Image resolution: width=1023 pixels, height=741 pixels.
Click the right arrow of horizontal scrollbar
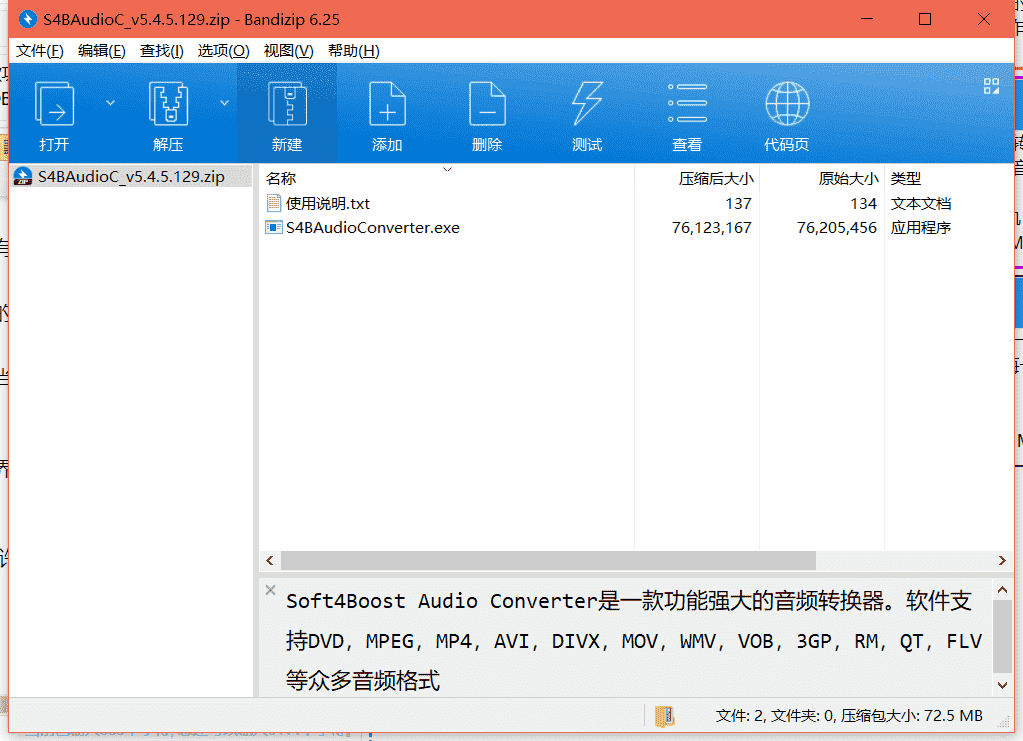(1002, 560)
